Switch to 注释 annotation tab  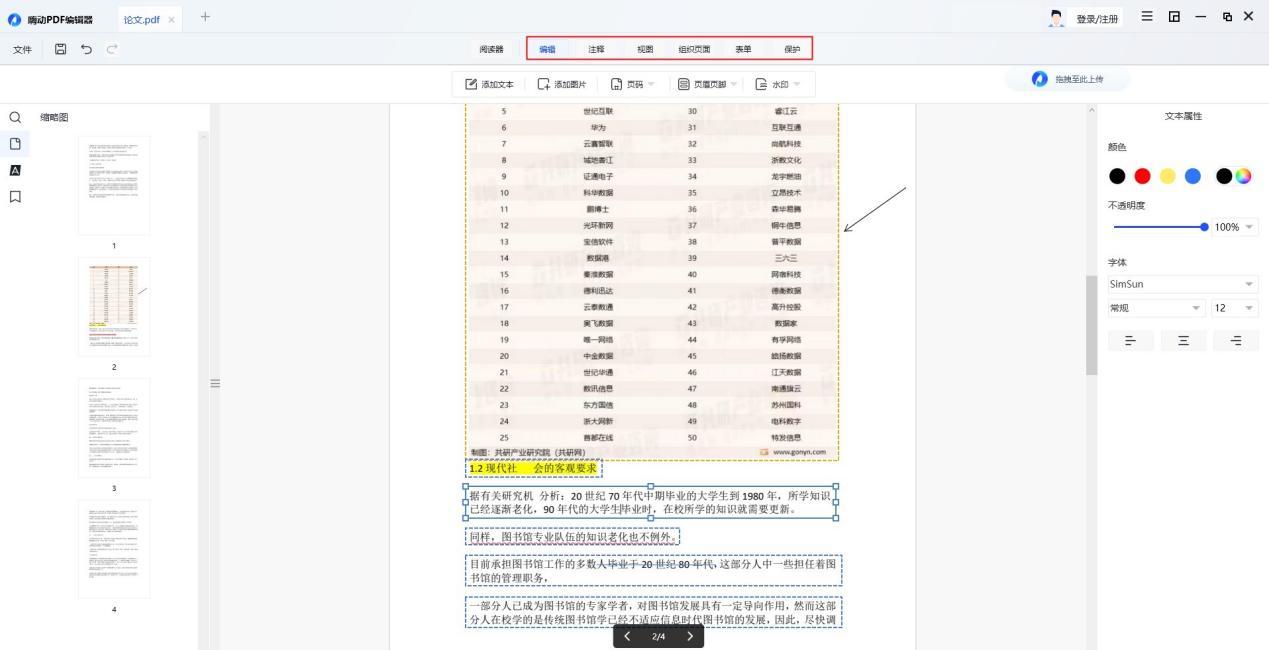coord(596,49)
